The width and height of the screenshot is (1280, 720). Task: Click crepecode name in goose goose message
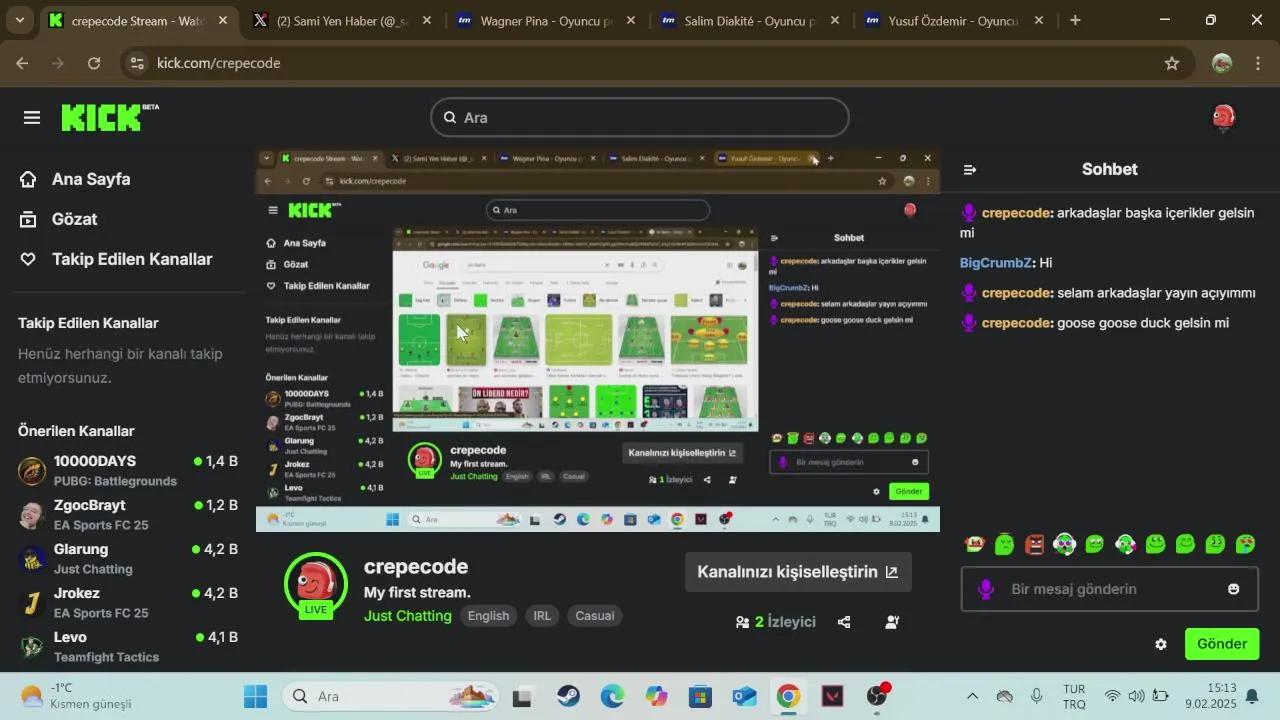pyautogui.click(x=1016, y=323)
